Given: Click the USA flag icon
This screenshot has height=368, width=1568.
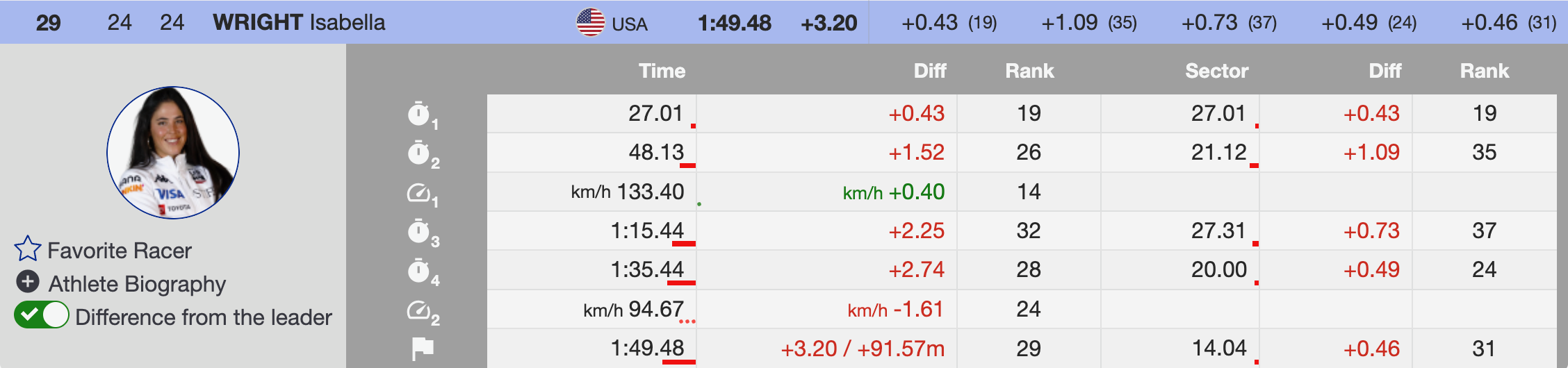Looking at the screenshot, I should (x=591, y=22).
